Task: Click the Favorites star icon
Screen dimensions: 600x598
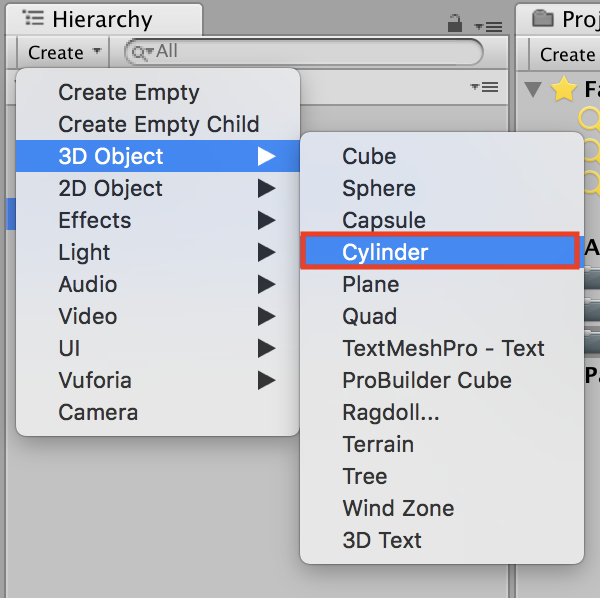Action: 564,90
